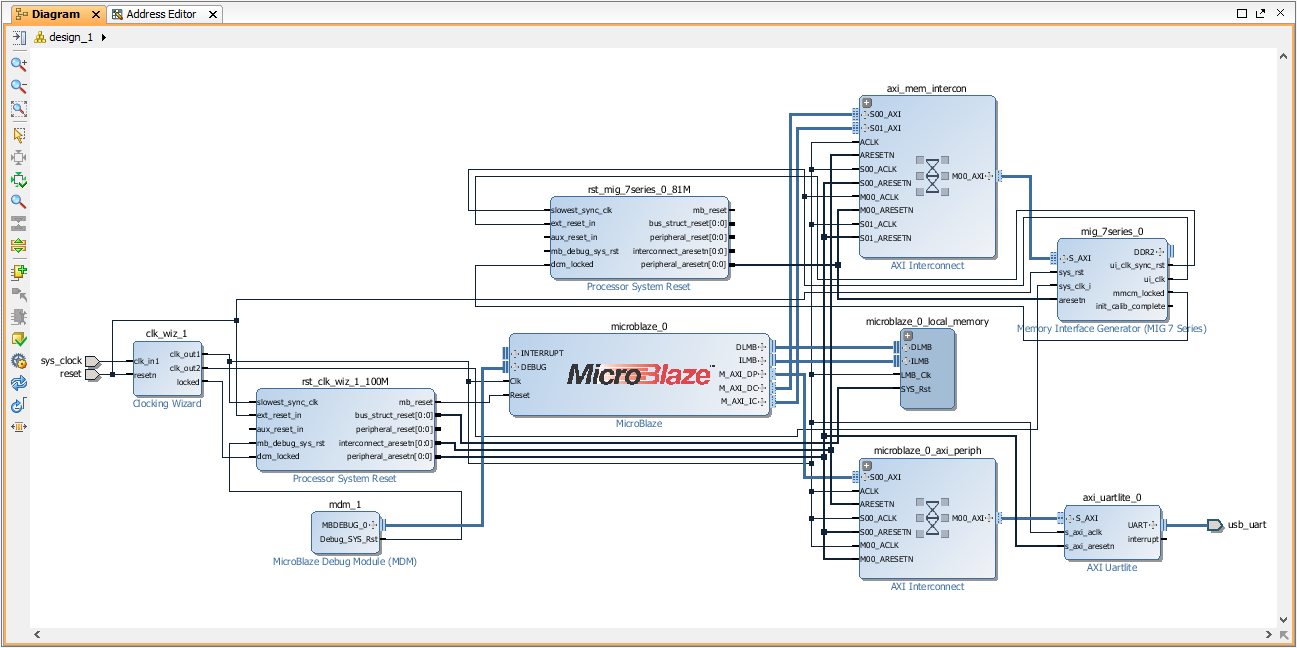Click the auto-fit selection icon
The image size is (1297, 648).
[x=18, y=157]
